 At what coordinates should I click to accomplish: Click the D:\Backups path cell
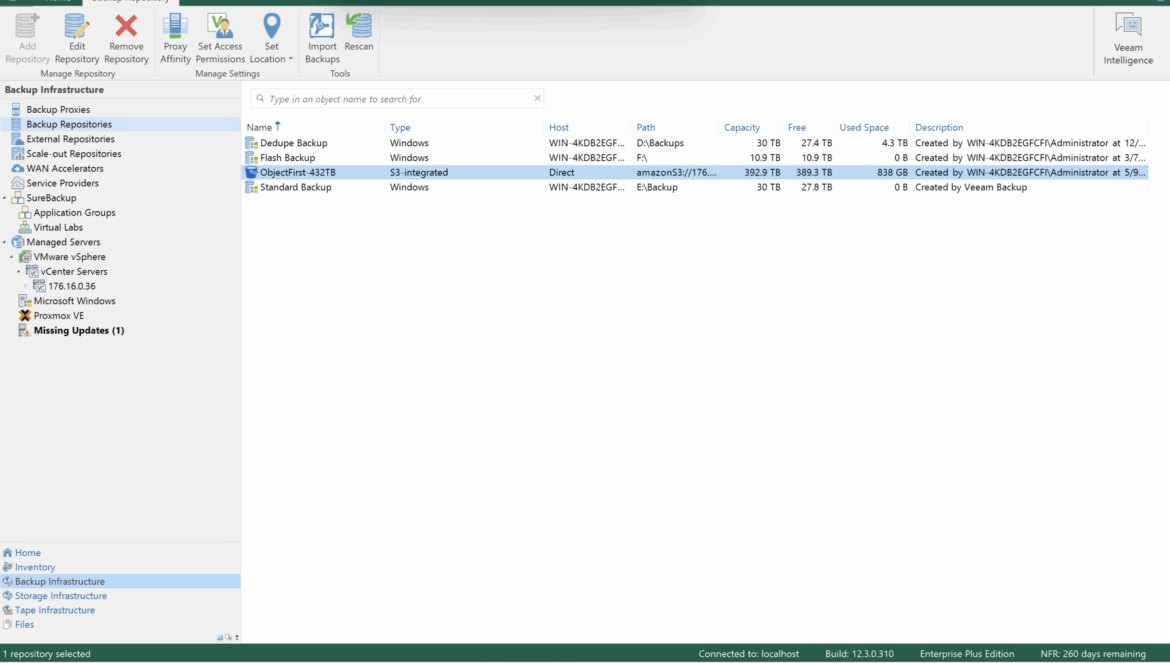click(x=660, y=143)
